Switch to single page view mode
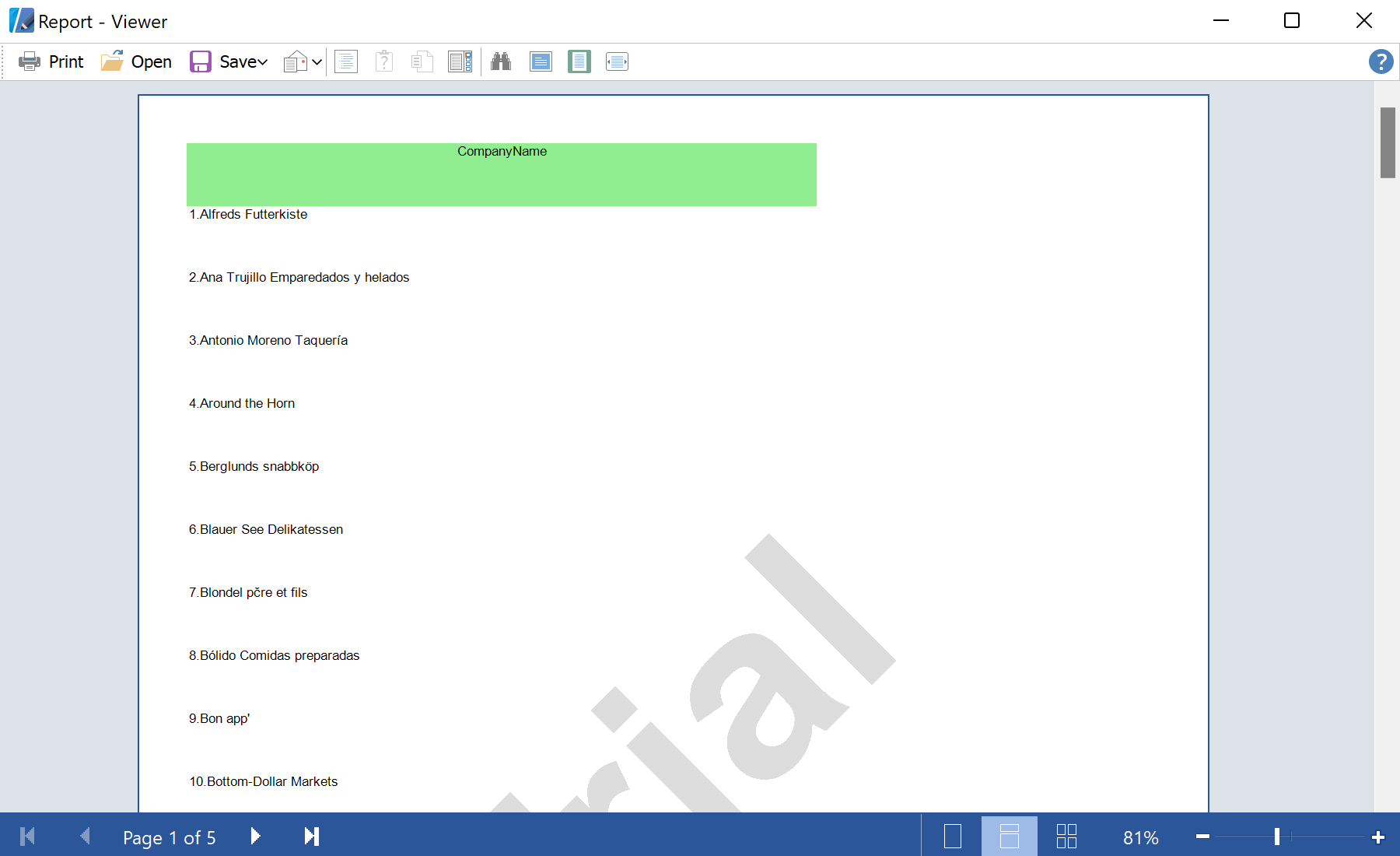Viewport: 1400px width, 856px height. [x=952, y=837]
